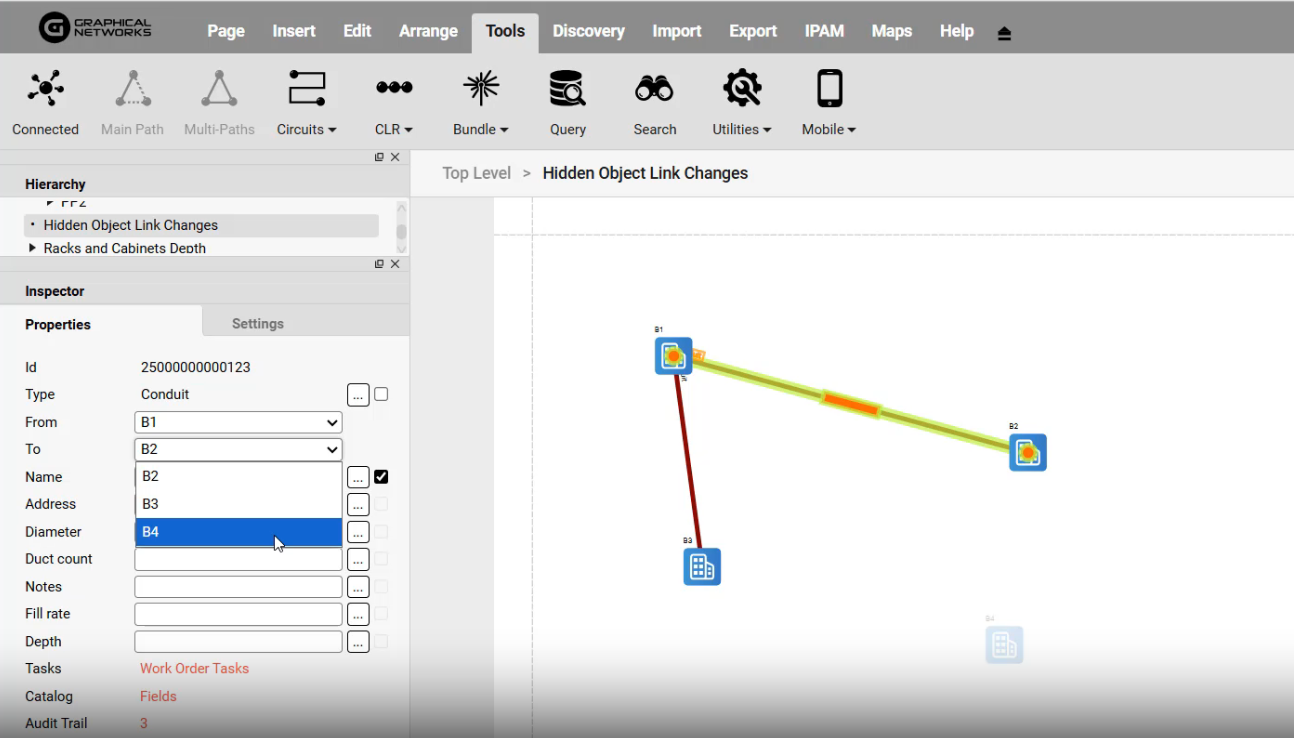Open the Fields catalog link
Image resolution: width=1294 pixels, height=738 pixels.
[158, 696]
